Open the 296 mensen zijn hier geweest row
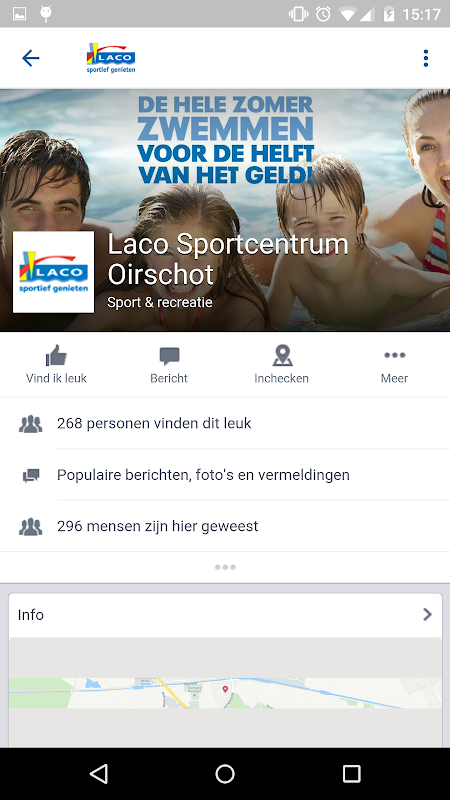The image size is (450, 800). [x=225, y=526]
